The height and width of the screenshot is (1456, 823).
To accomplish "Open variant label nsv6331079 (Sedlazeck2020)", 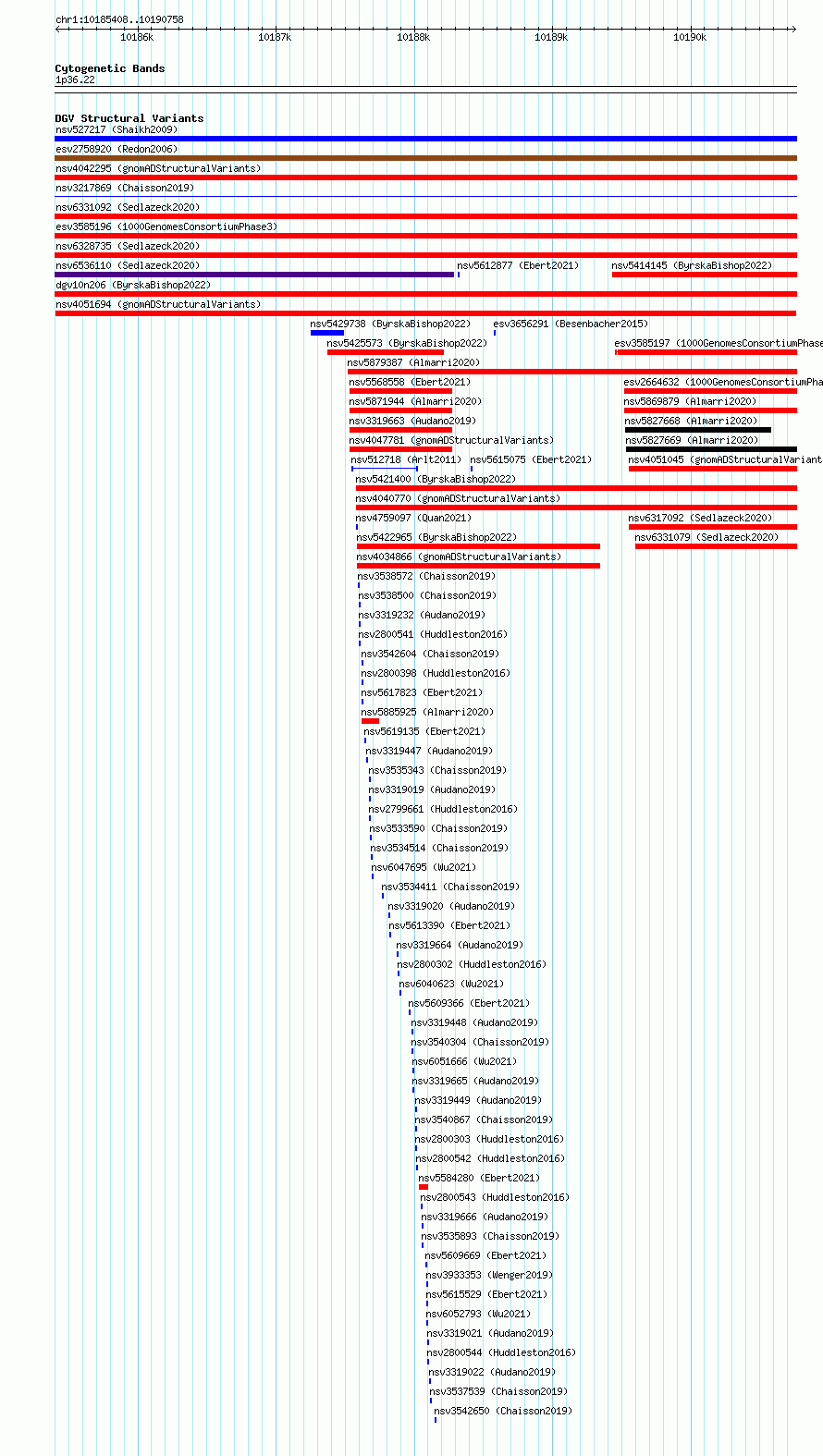I will pyautogui.click(x=706, y=537).
